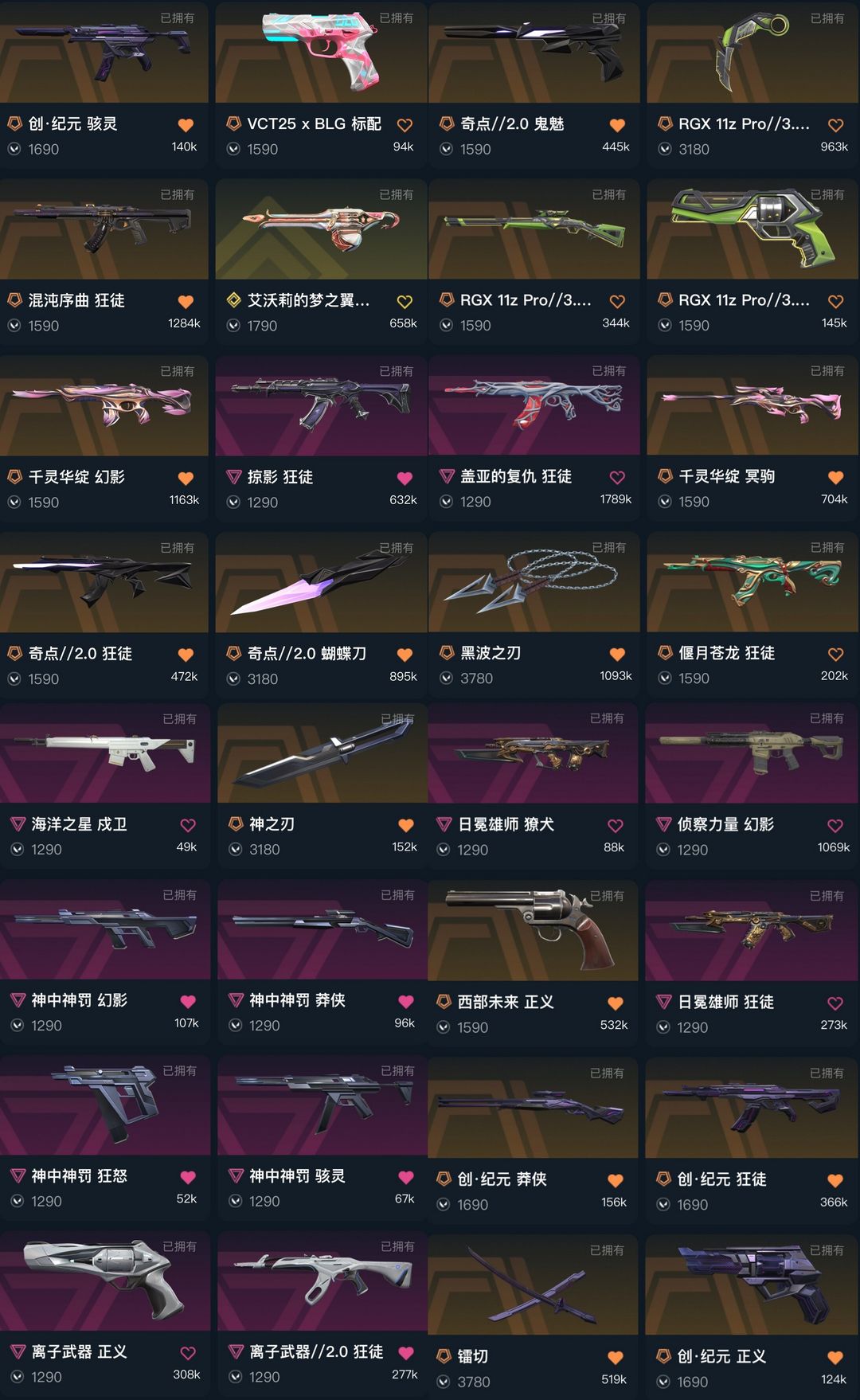Unfavorite 掠影 狂徒 pink heart

tap(405, 478)
